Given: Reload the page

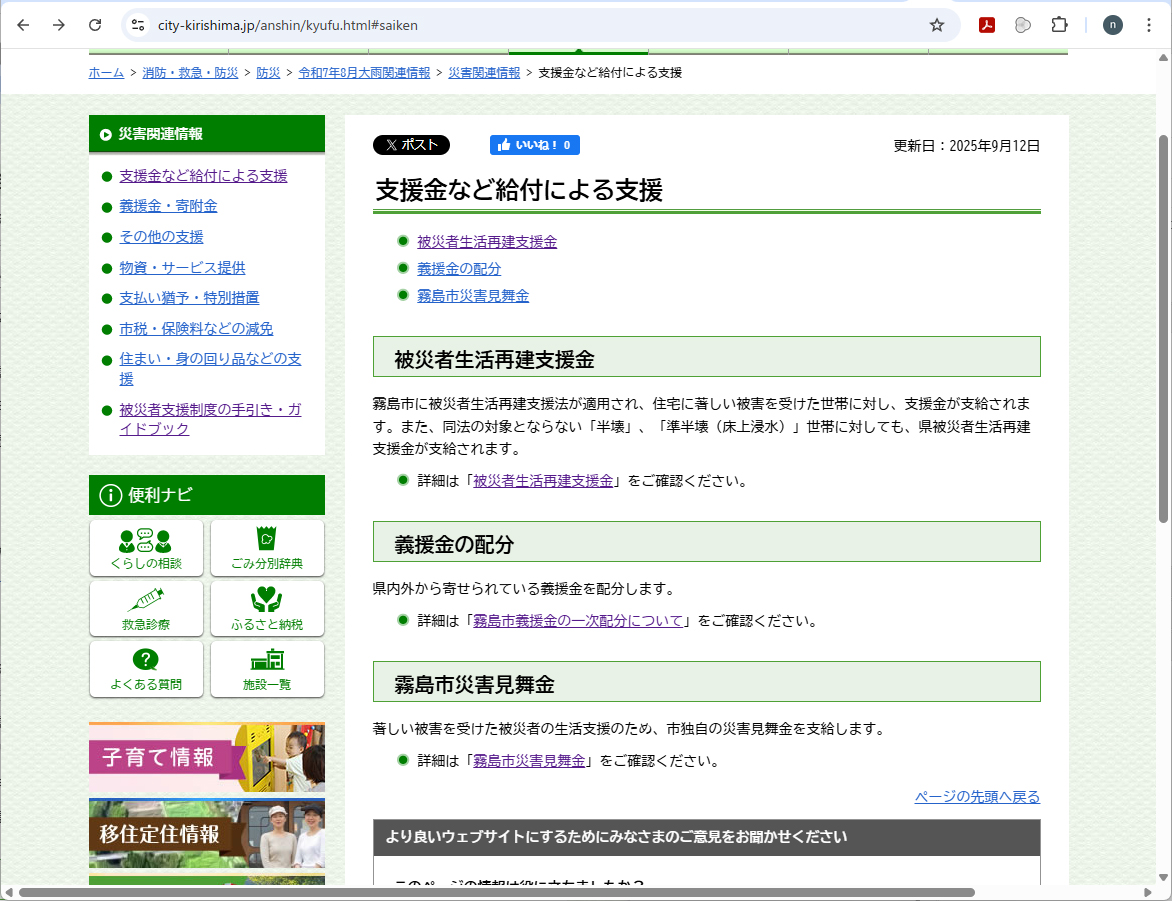Looking at the screenshot, I should [95, 25].
